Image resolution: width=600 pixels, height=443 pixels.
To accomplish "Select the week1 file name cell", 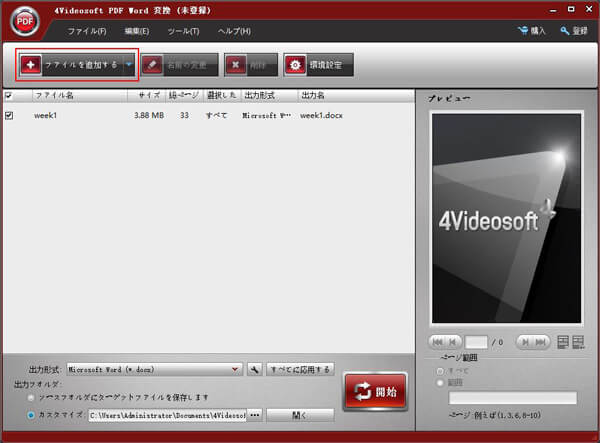I will pos(45,115).
